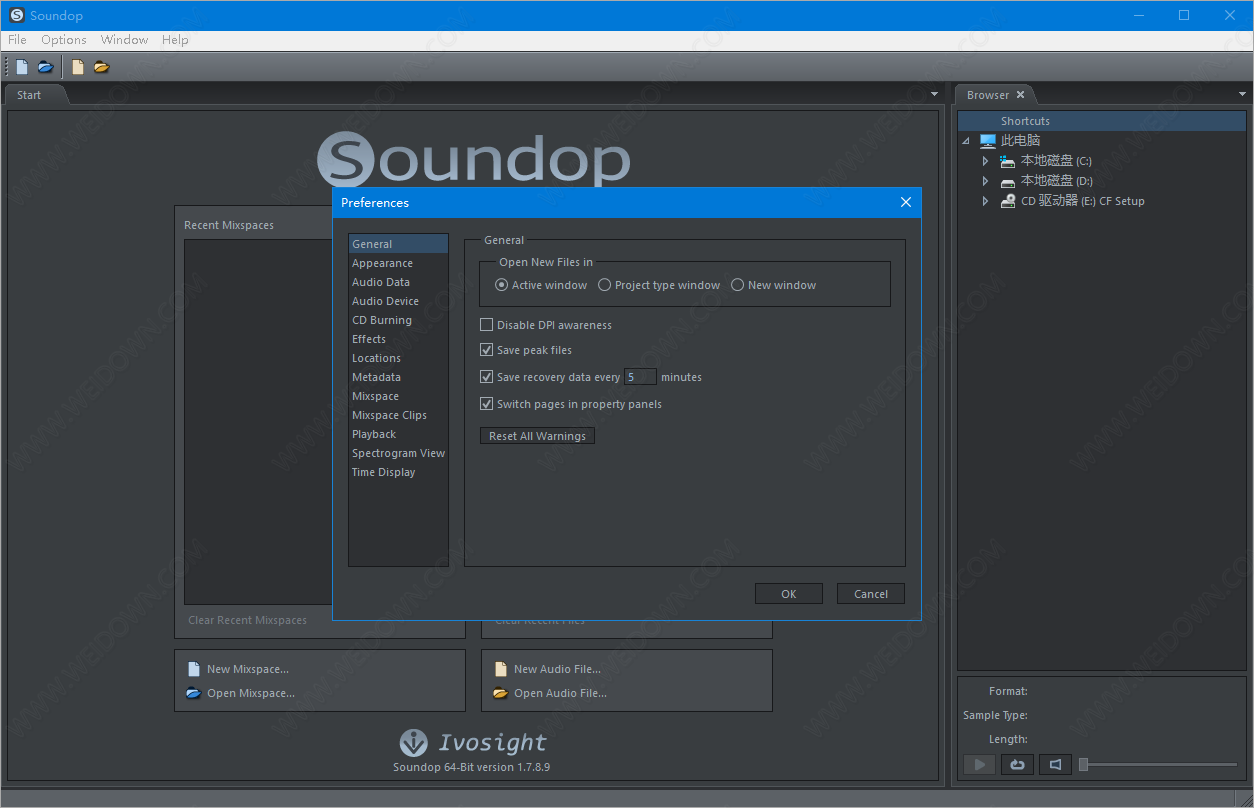Click the Reset All Warnings button
This screenshot has width=1254, height=808.
tap(537, 436)
